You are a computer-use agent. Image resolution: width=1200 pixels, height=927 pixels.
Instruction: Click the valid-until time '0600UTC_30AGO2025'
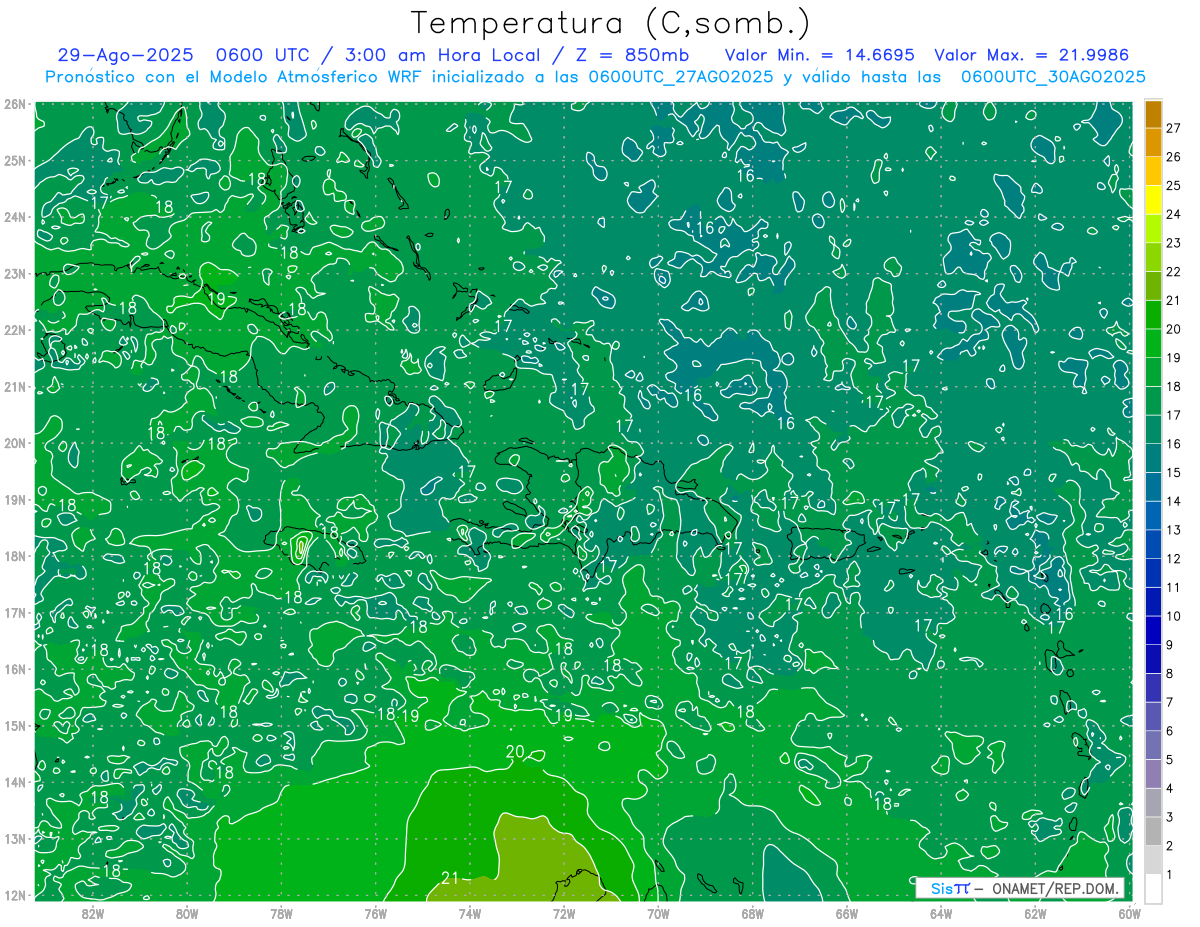[x=1053, y=76]
